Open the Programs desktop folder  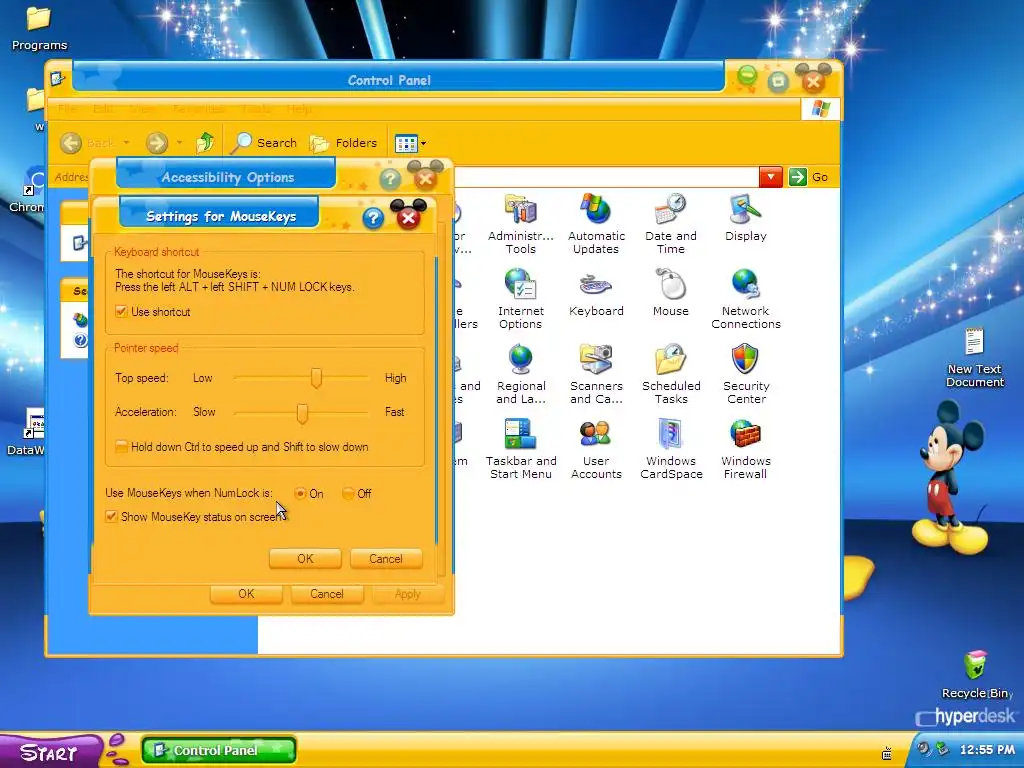click(x=39, y=29)
